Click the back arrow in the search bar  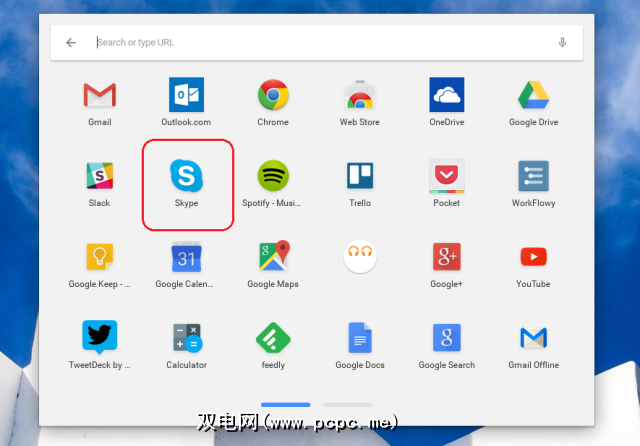point(71,42)
